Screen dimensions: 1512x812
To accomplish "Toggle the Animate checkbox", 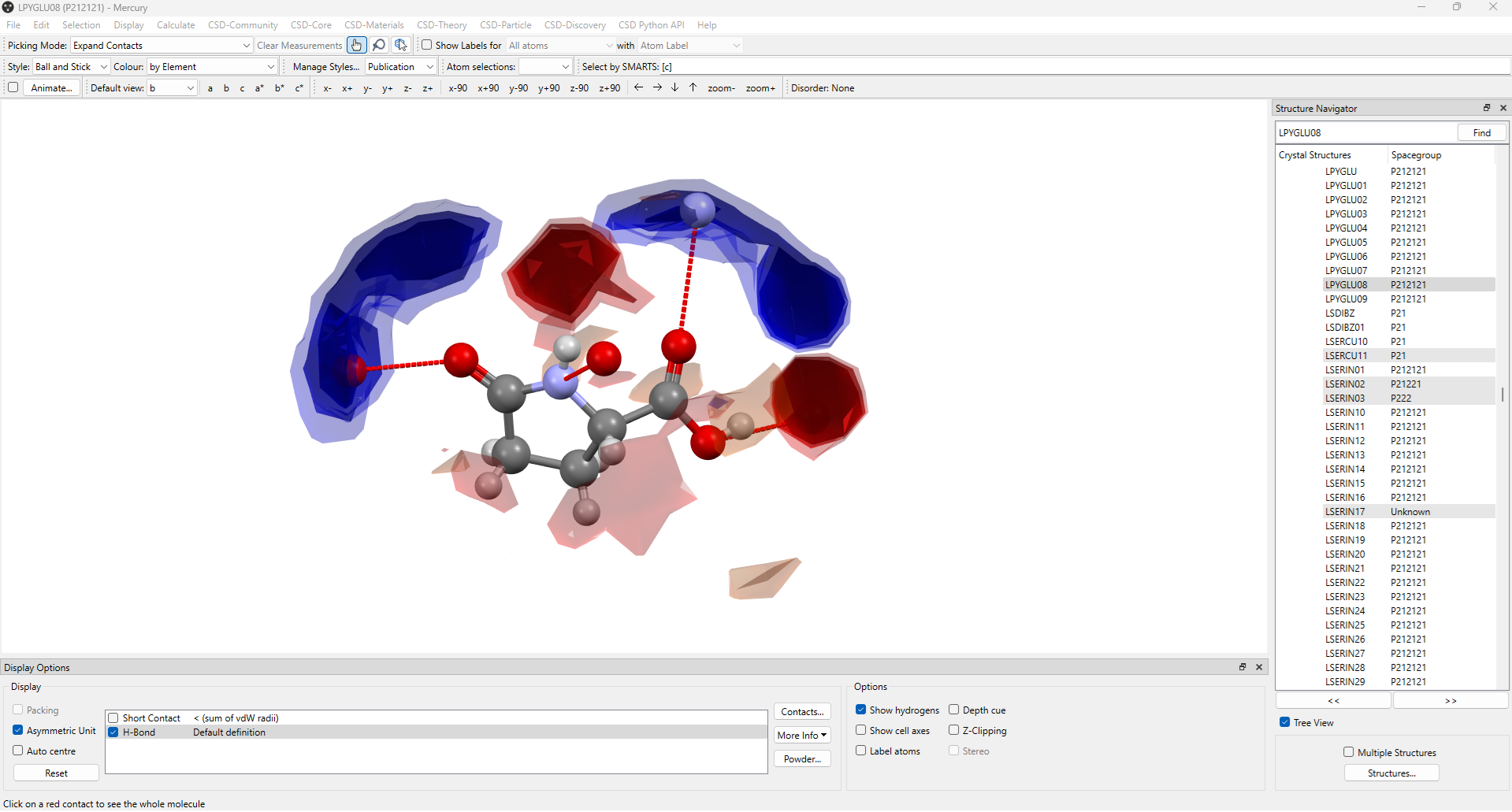I will coord(13,87).
